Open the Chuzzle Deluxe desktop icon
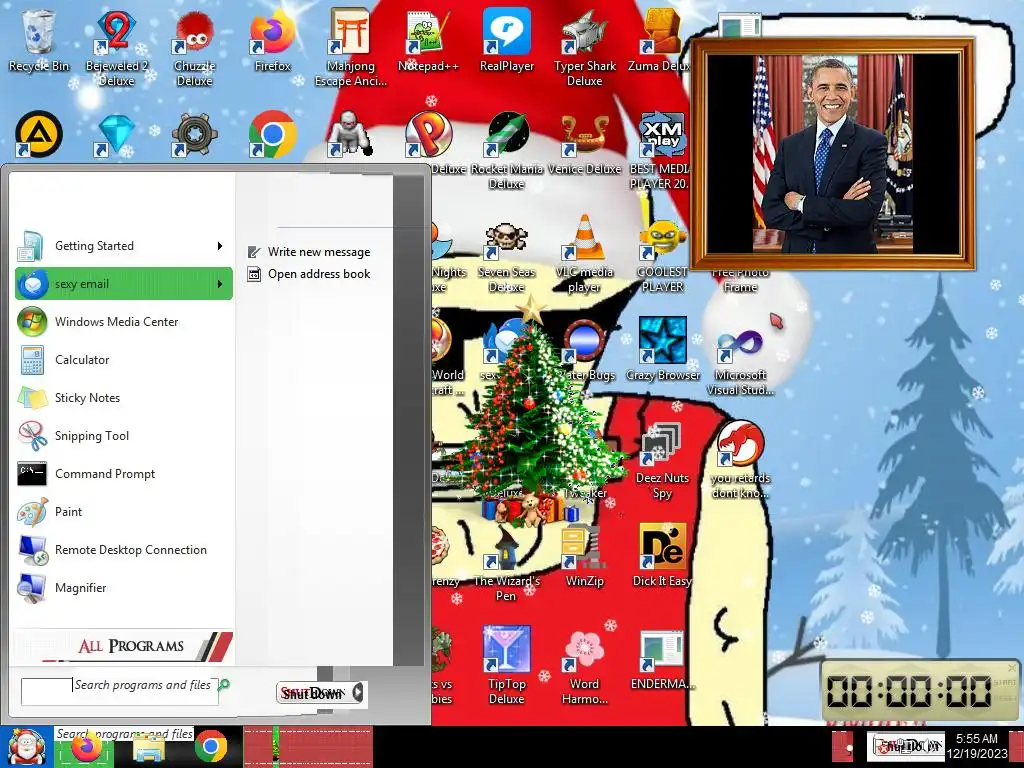Image resolution: width=1024 pixels, height=768 pixels. pyautogui.click(x=194, y=47)
